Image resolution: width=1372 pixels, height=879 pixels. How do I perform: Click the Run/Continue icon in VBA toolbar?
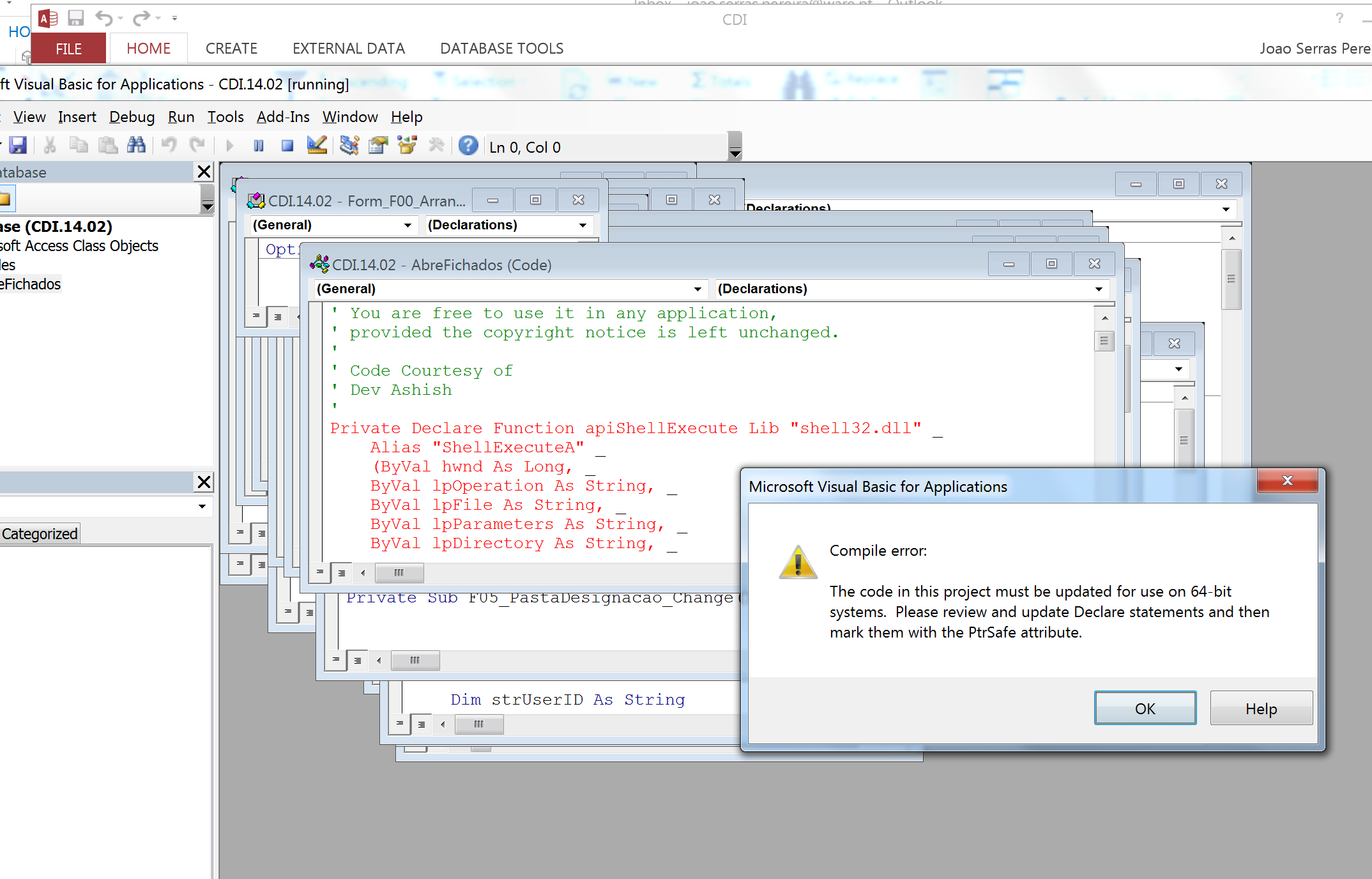[x=228, y=147]
